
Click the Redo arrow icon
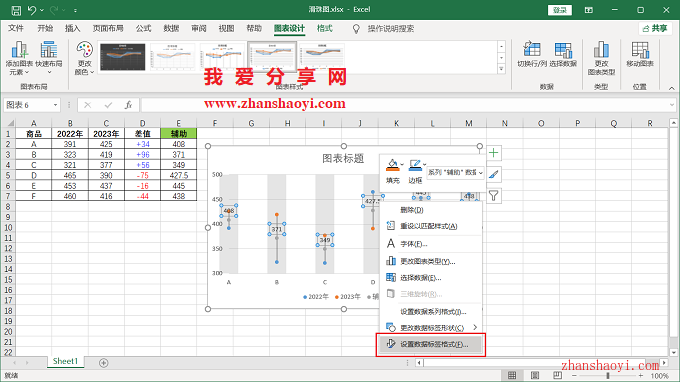coord(54,10)
